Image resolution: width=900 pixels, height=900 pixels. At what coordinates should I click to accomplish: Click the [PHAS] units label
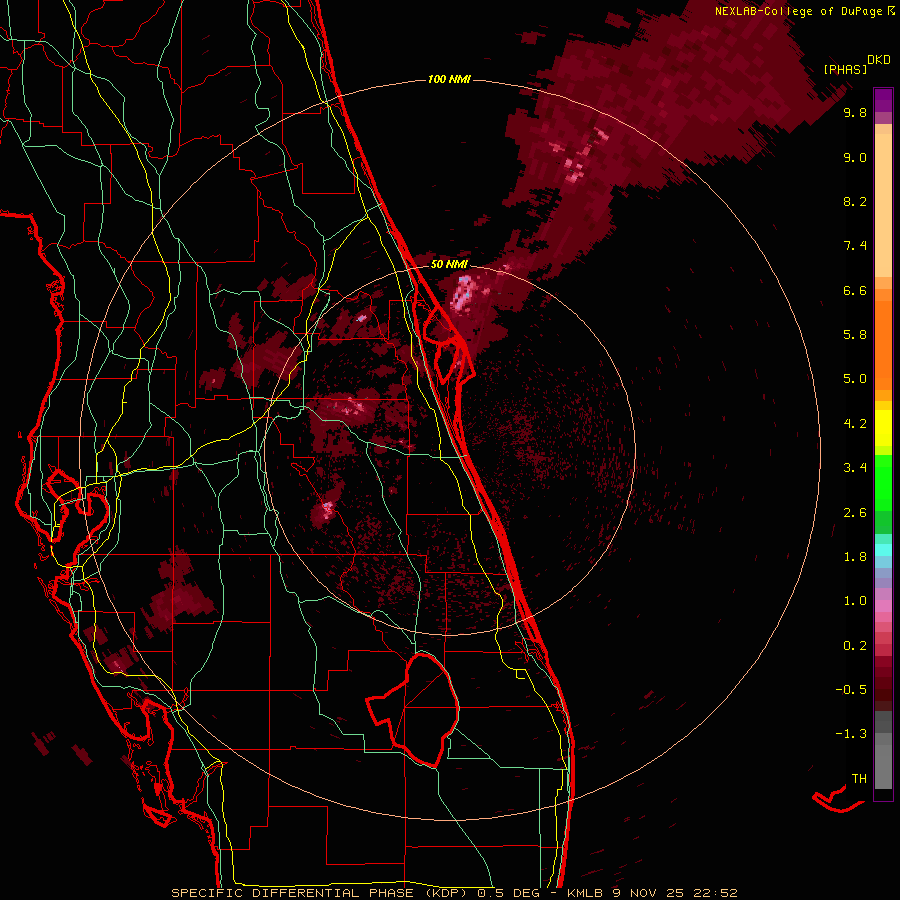pyautogui.click(x=845, y=69)
